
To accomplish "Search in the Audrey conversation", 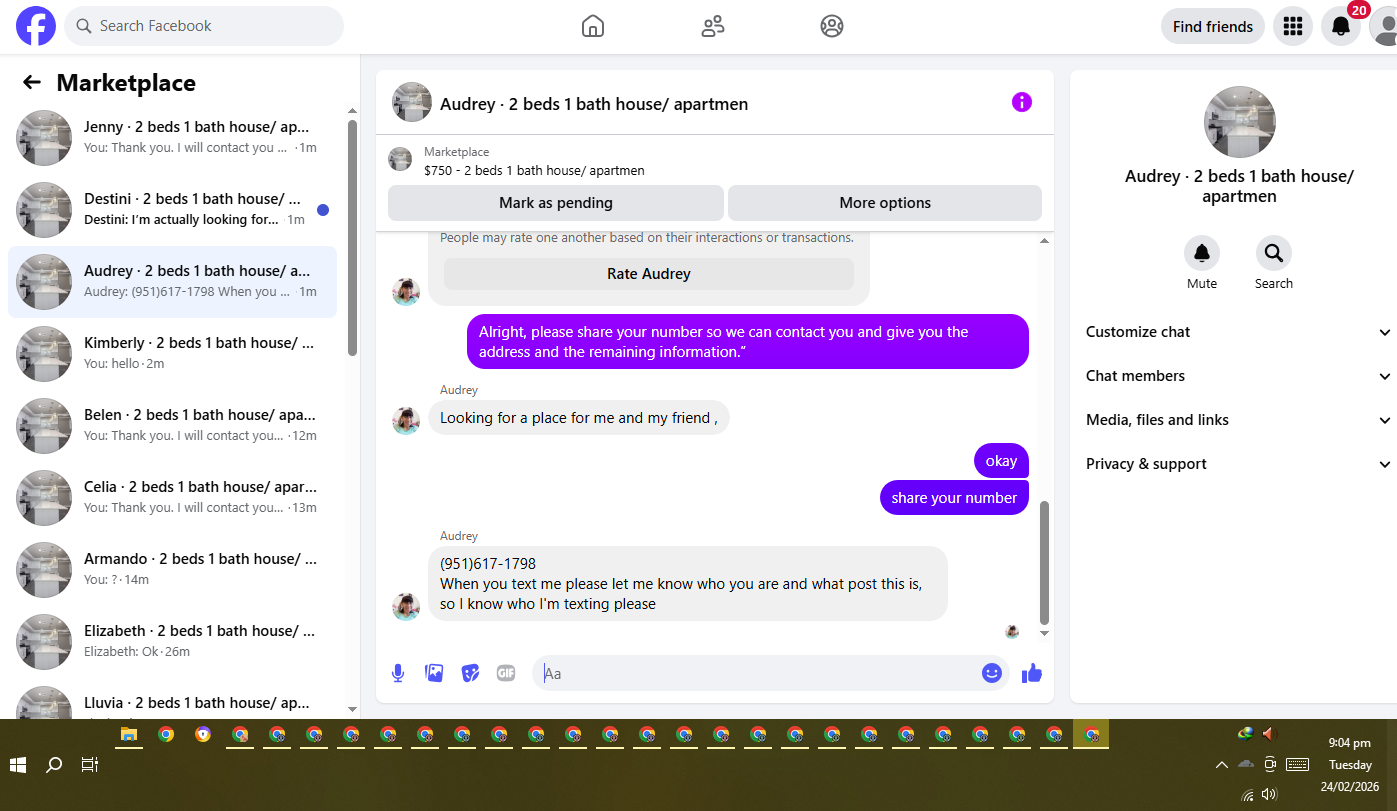I will (x=1274, y=254).
